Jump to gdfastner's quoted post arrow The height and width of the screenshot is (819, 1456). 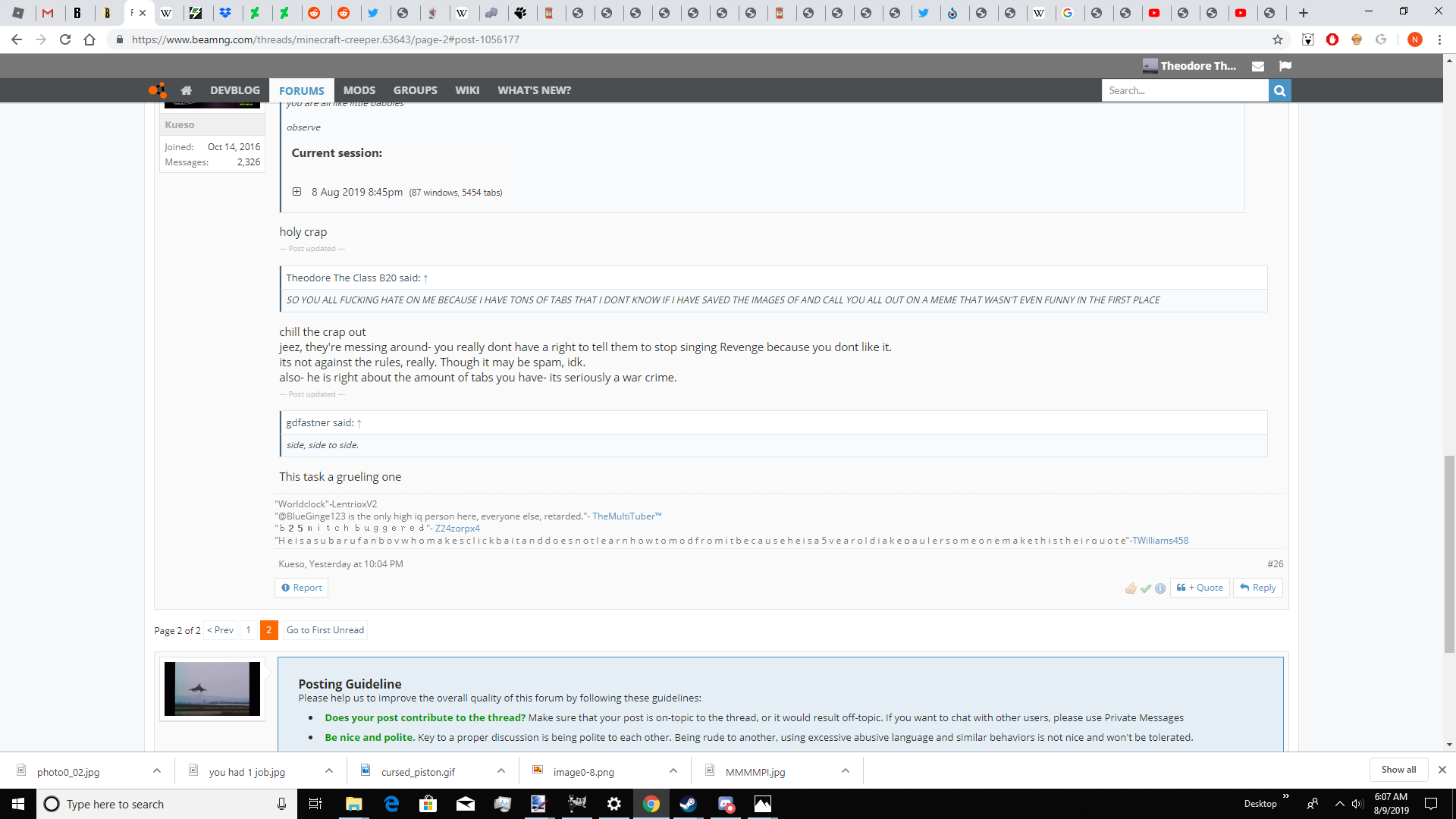[x=359, y=423]
